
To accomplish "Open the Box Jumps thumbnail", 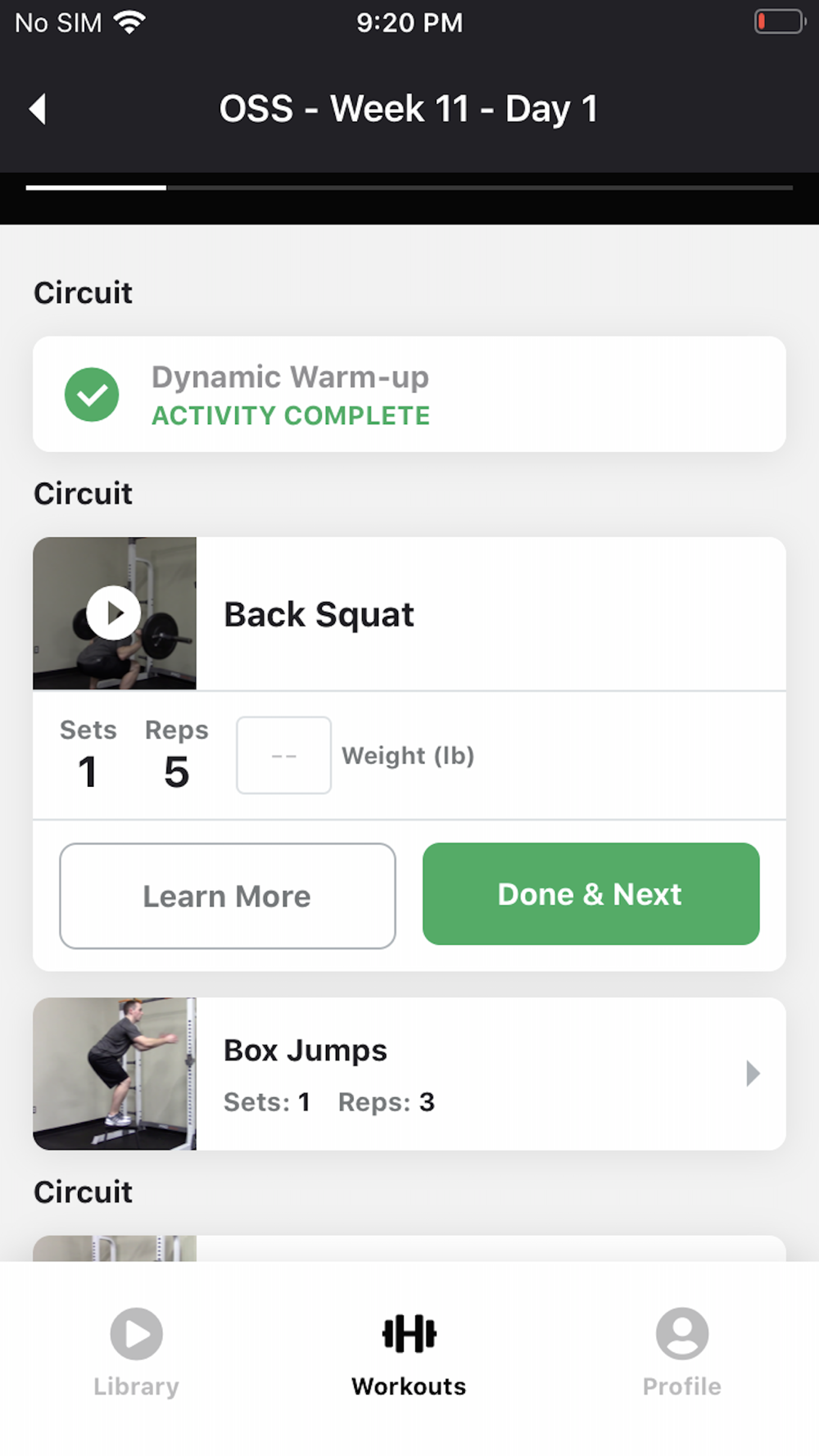I will (x=115, y=1074).
